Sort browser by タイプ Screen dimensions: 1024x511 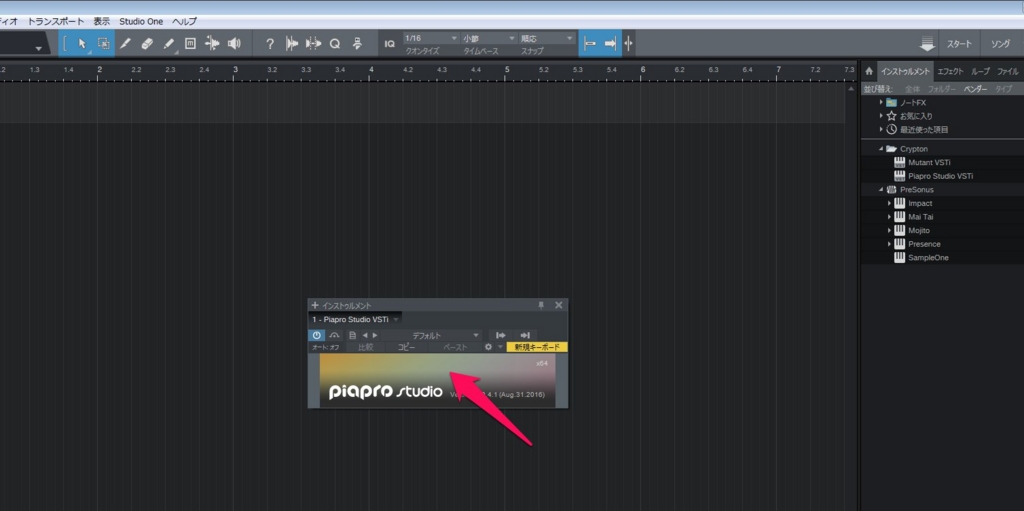click(x=1003, y=89)
